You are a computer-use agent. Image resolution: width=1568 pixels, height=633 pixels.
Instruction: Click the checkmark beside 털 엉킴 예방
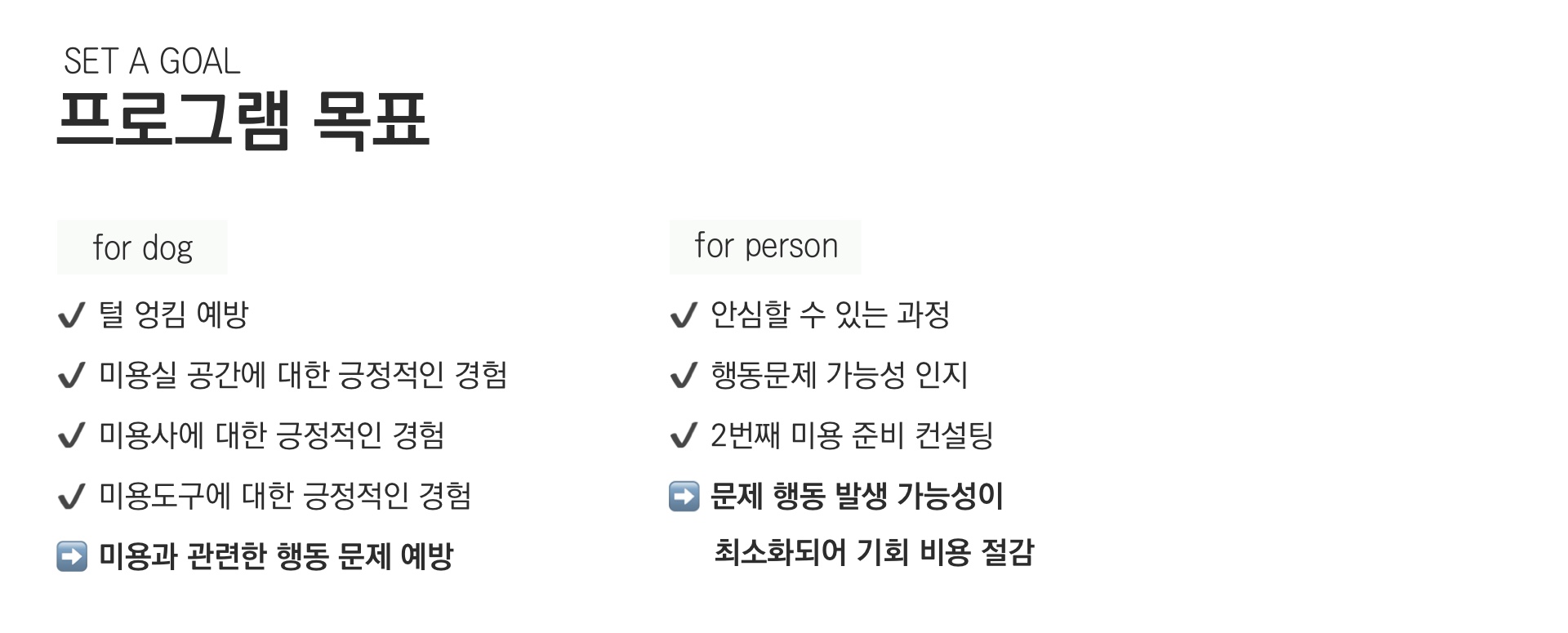[x=72, y=315]
